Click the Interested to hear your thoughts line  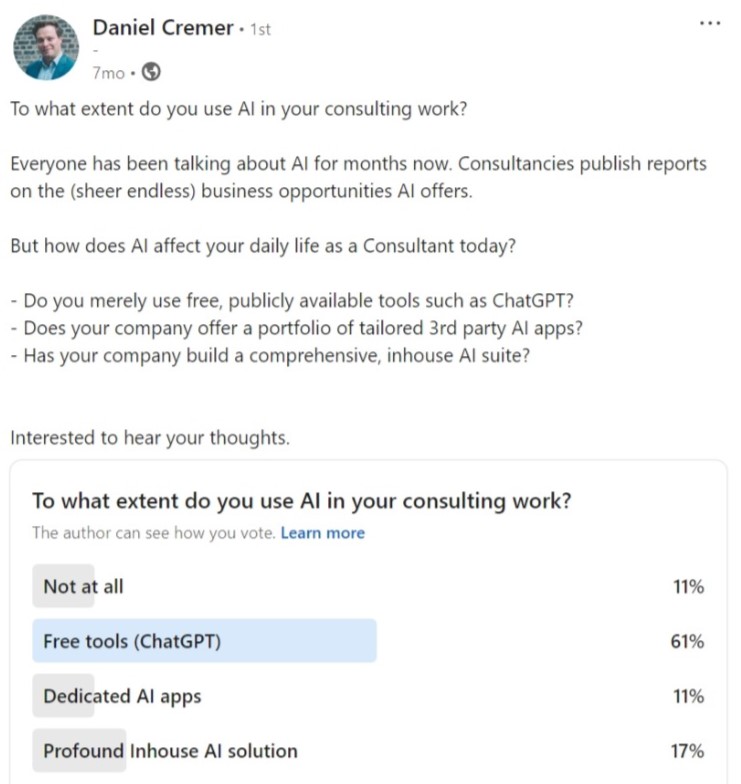pos(150,438)
